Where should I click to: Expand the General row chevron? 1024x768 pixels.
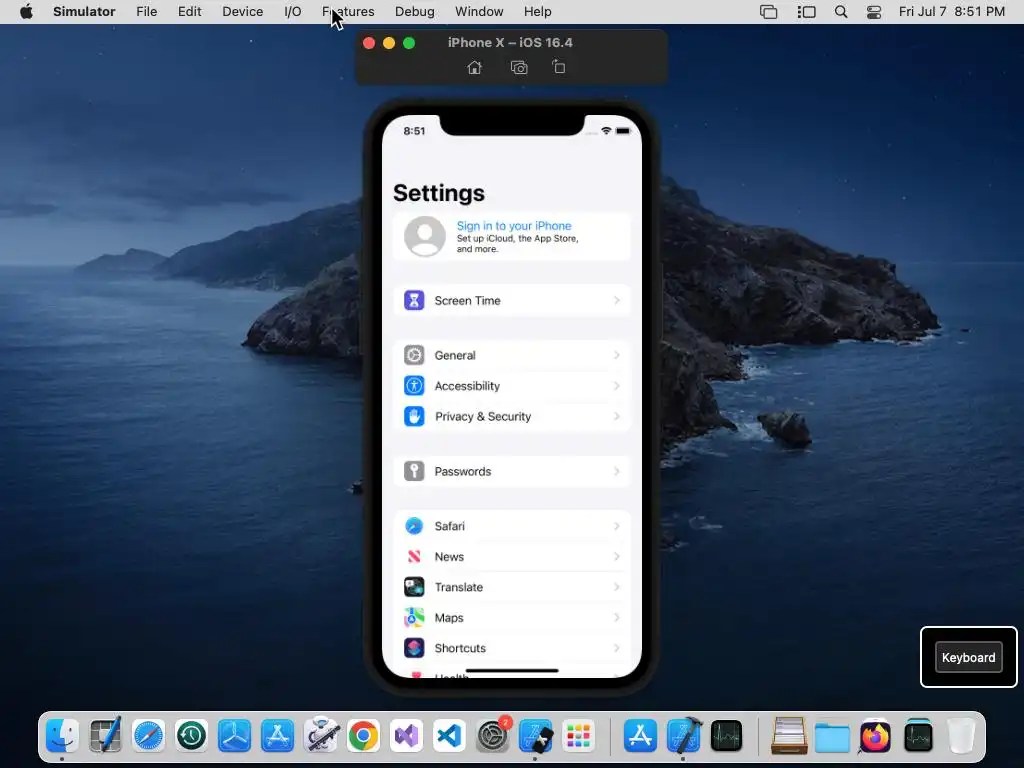pos(616,355)
